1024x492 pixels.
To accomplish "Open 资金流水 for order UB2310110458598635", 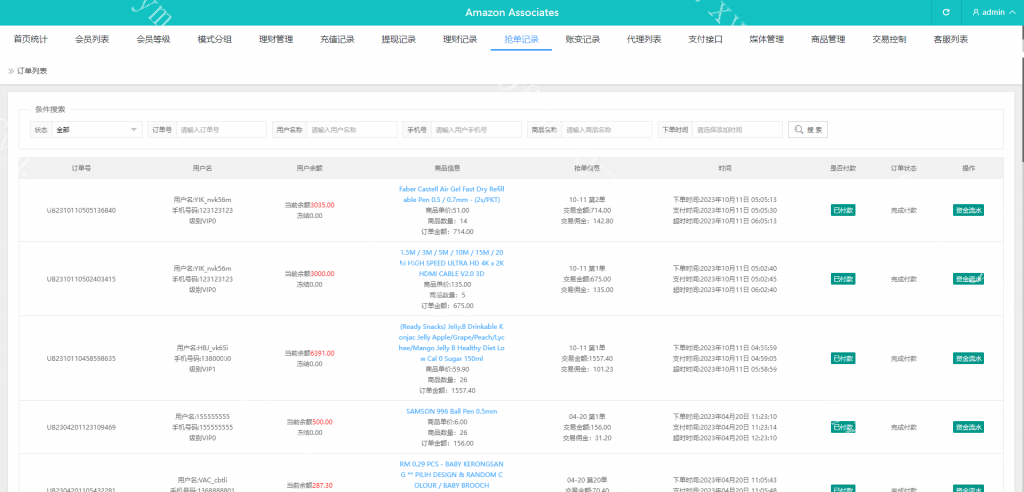I will pos(968,359).
